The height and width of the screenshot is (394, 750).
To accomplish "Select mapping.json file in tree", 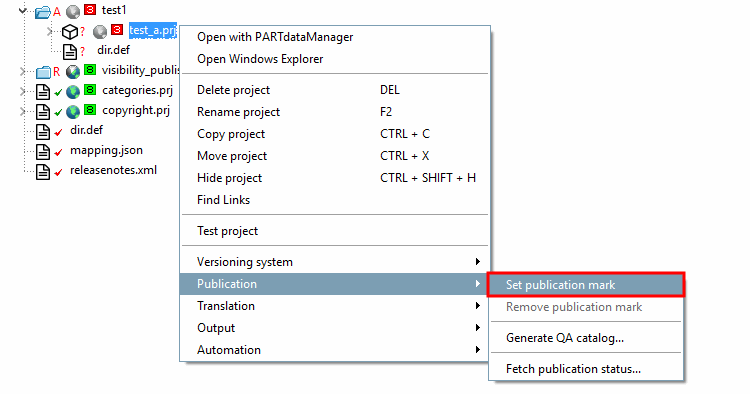I will [106, 151].
